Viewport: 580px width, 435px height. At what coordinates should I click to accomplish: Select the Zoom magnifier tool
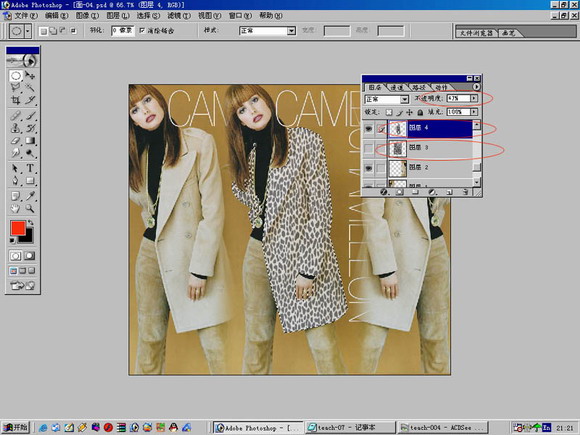[30, 208]
